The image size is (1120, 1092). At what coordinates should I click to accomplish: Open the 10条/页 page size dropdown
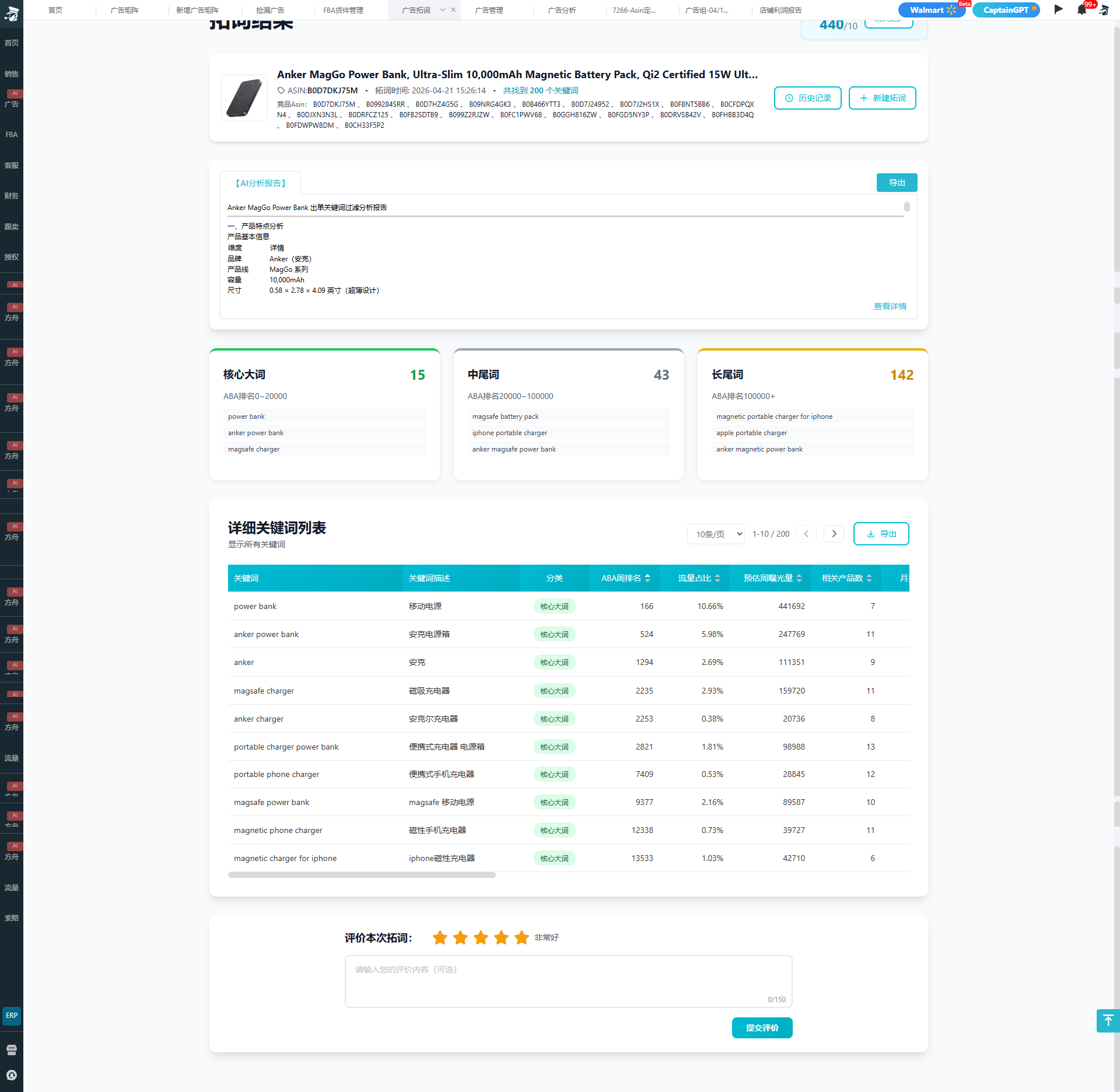[716, 534]
